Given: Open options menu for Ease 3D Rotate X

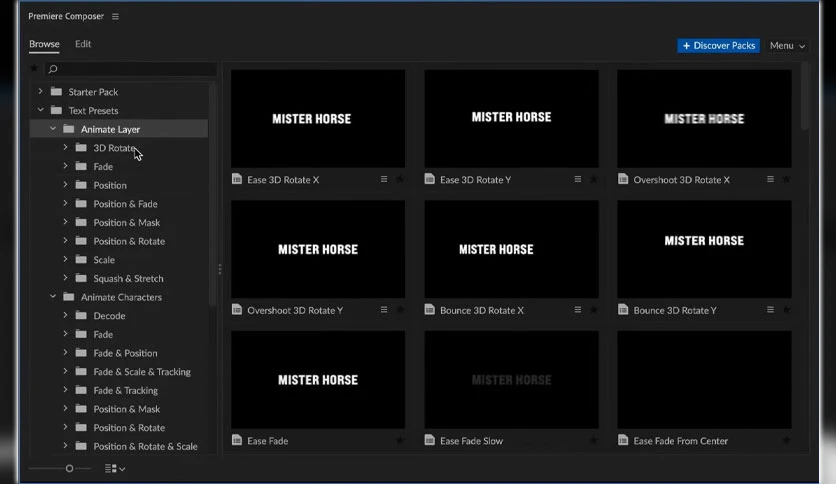Looking at the screenshot, I should tap(384, 179).
